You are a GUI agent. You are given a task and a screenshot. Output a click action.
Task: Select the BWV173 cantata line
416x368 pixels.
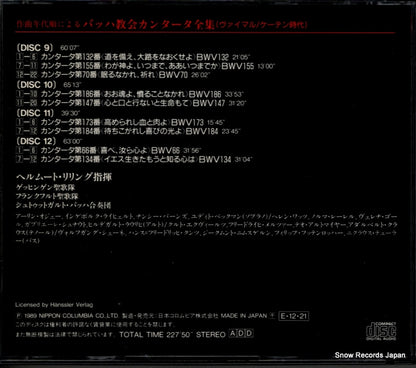tap(121, 122)
